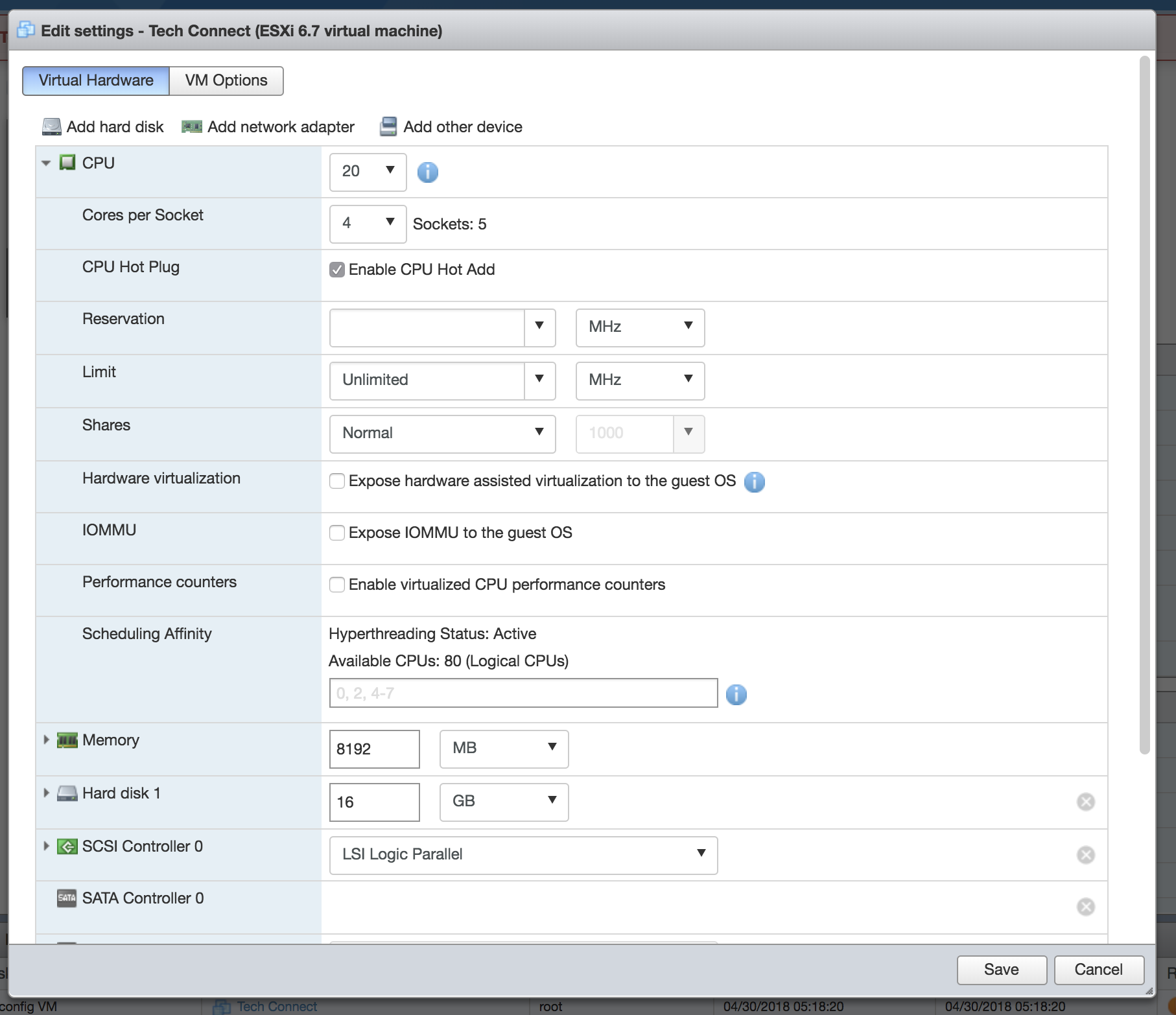Viewport: 1176px width, 1015px height.
Task: Click the Add network adapter card icon
Action: (192, 126)
